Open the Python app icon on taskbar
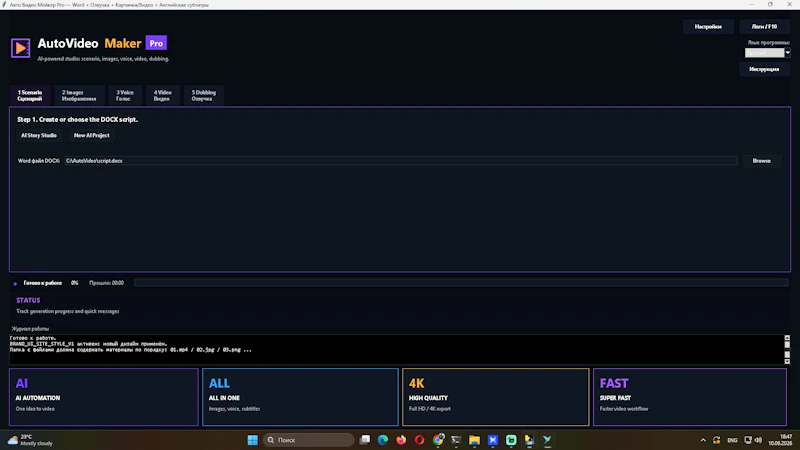Image resolution: width=800 pixels, height=450 pixels. tap(530, 440)
